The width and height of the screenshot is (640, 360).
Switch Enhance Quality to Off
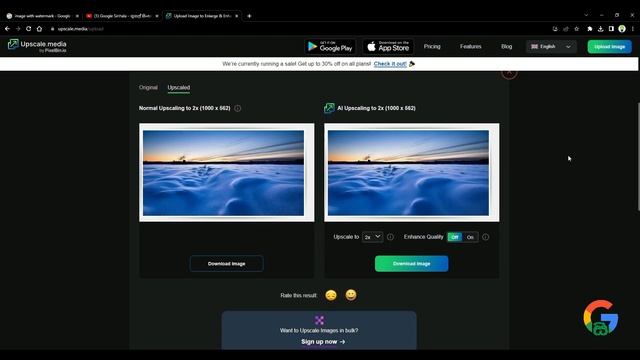[x=455, y=237]
